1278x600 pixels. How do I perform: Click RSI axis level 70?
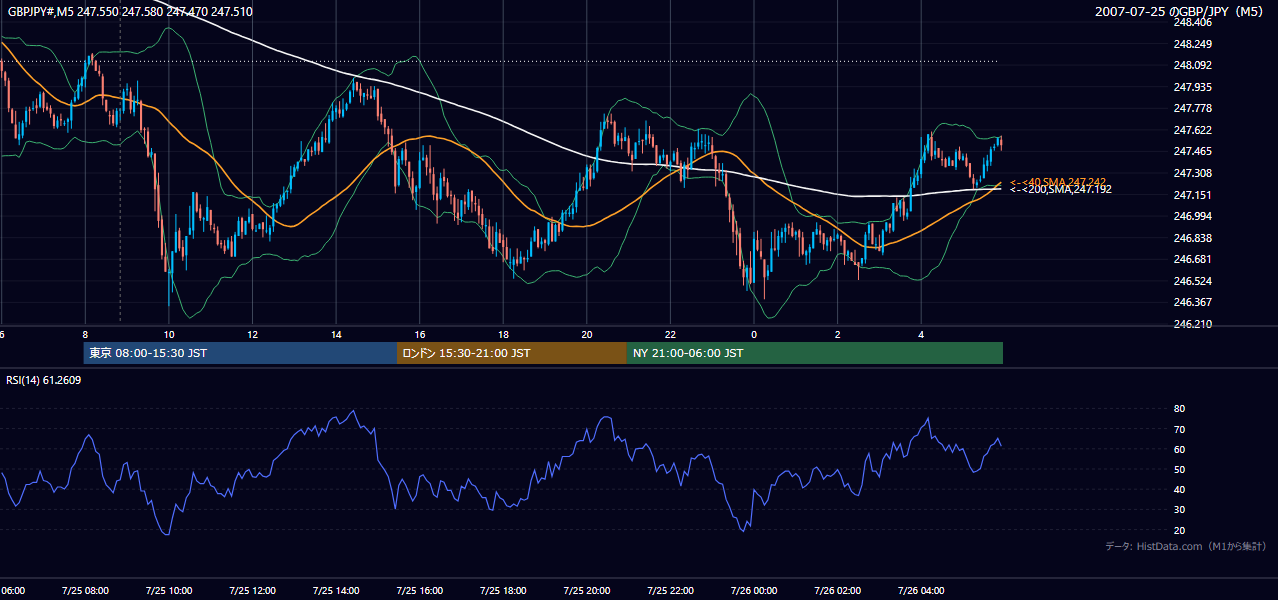tap(1179, 429)
